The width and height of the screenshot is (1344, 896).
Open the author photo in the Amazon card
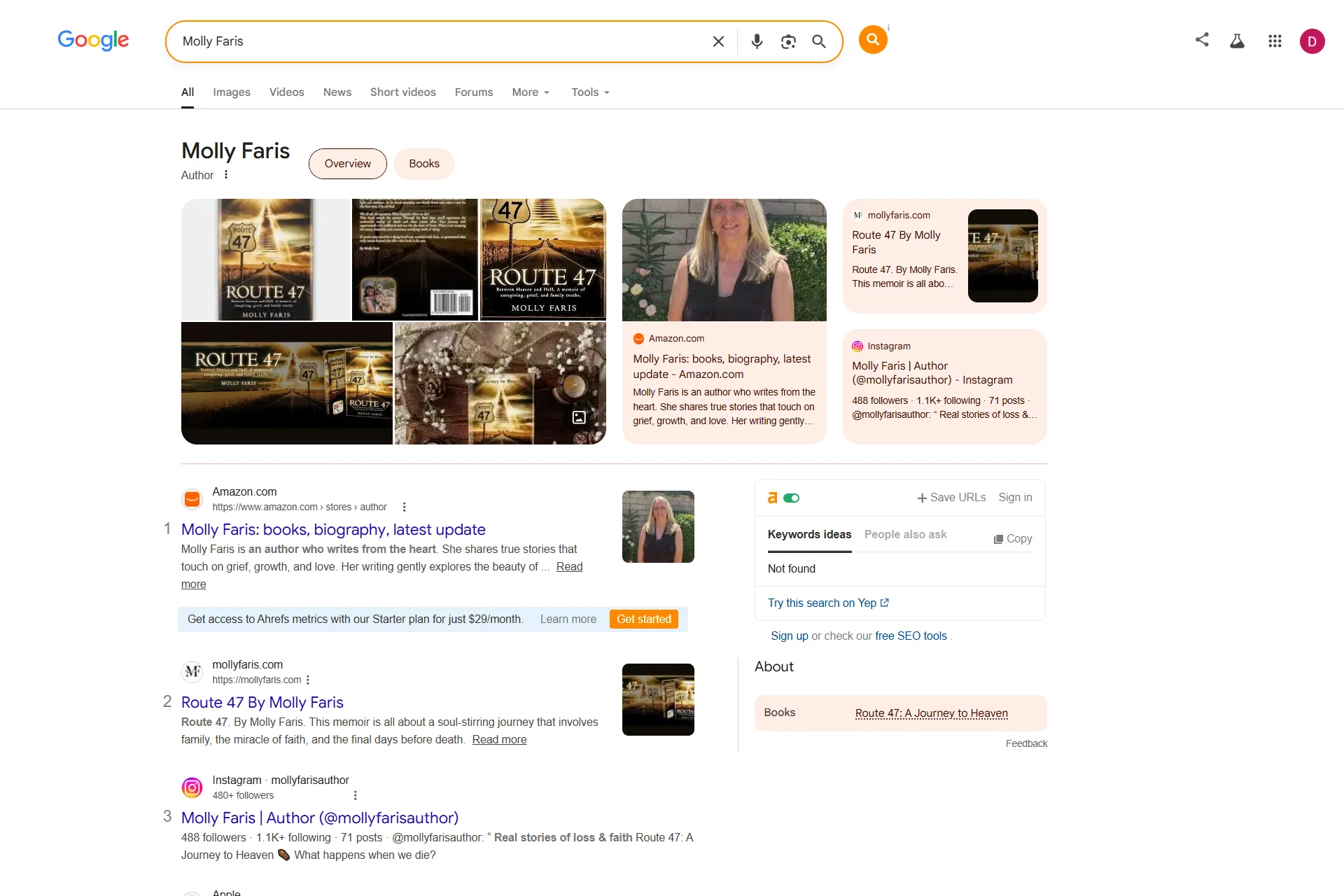click(x=724, y=260)
